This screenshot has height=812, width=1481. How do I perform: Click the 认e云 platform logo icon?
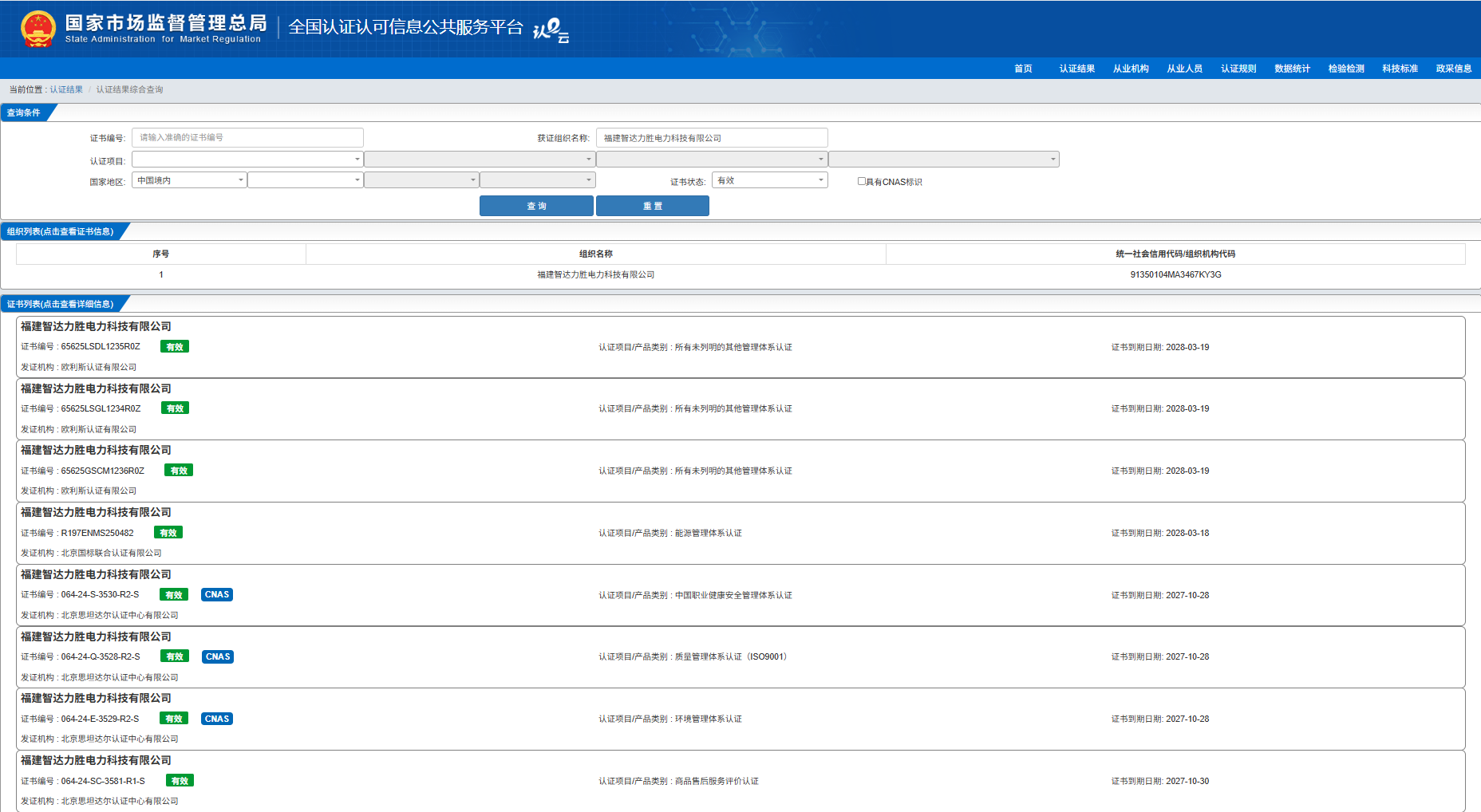551,30
